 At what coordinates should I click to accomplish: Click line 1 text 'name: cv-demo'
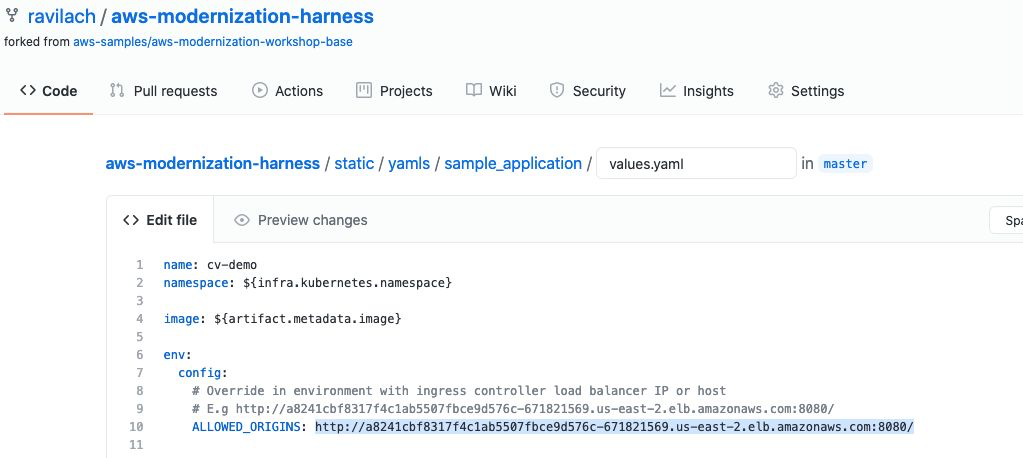click(210, 265)
